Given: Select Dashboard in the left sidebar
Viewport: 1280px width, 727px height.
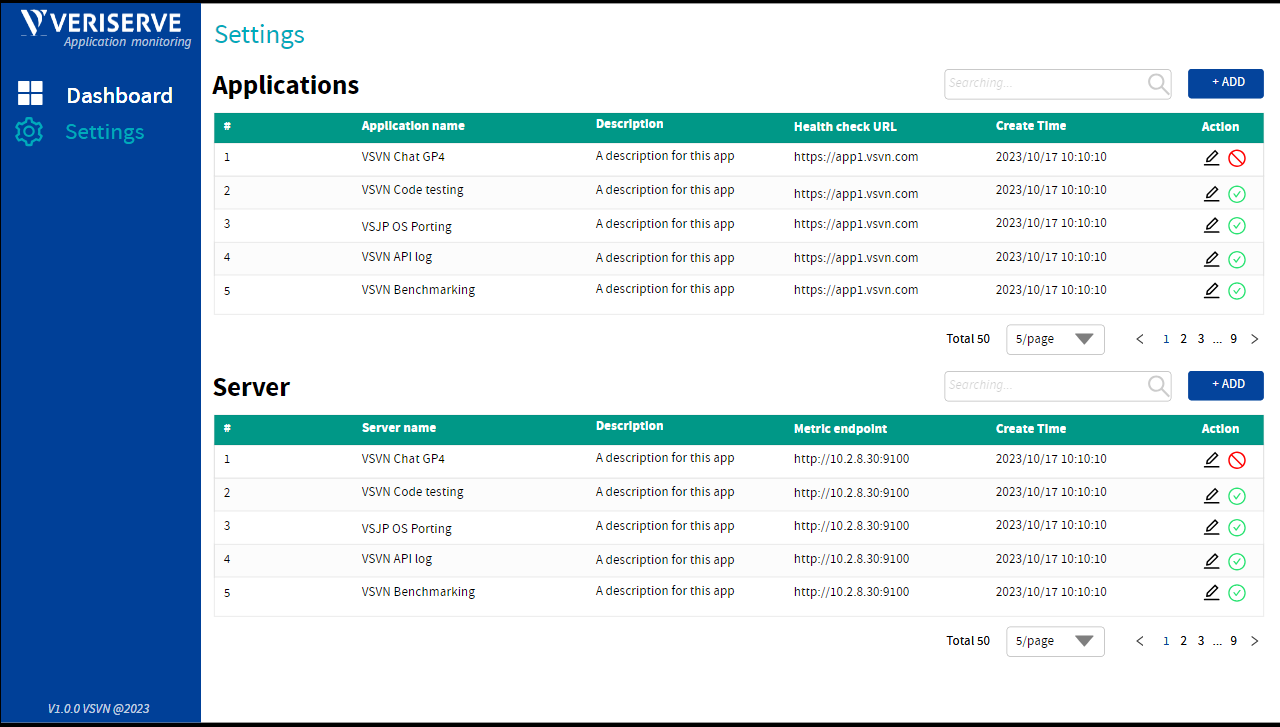Looking at the screenshot, I should pos(119,95).
